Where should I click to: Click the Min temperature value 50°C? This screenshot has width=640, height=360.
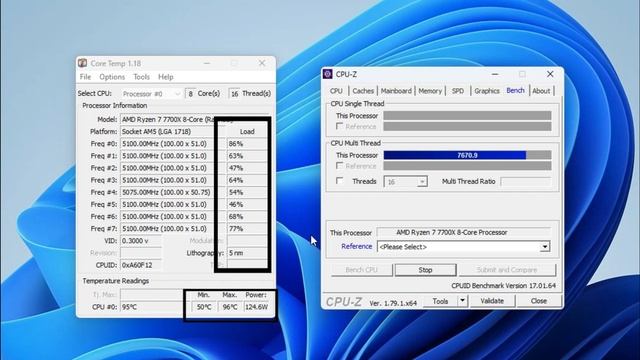(204, 307)
